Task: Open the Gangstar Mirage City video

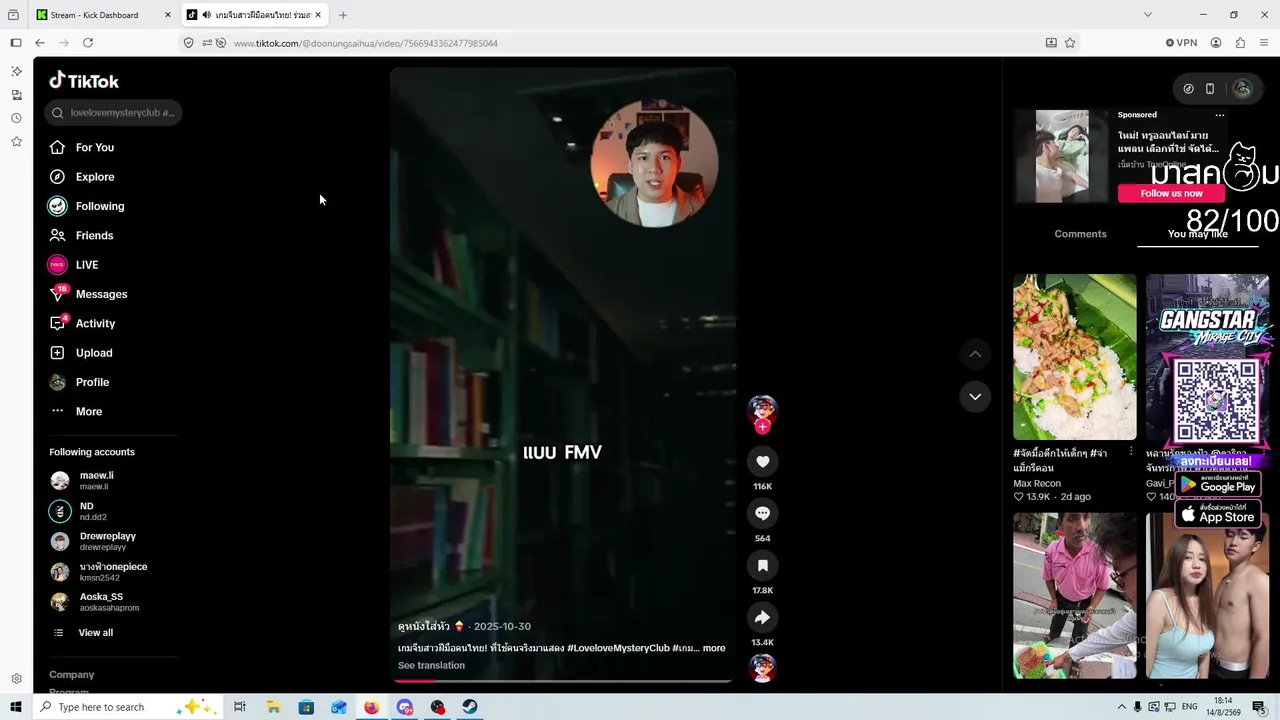Action: click(x=1207, y=357)
